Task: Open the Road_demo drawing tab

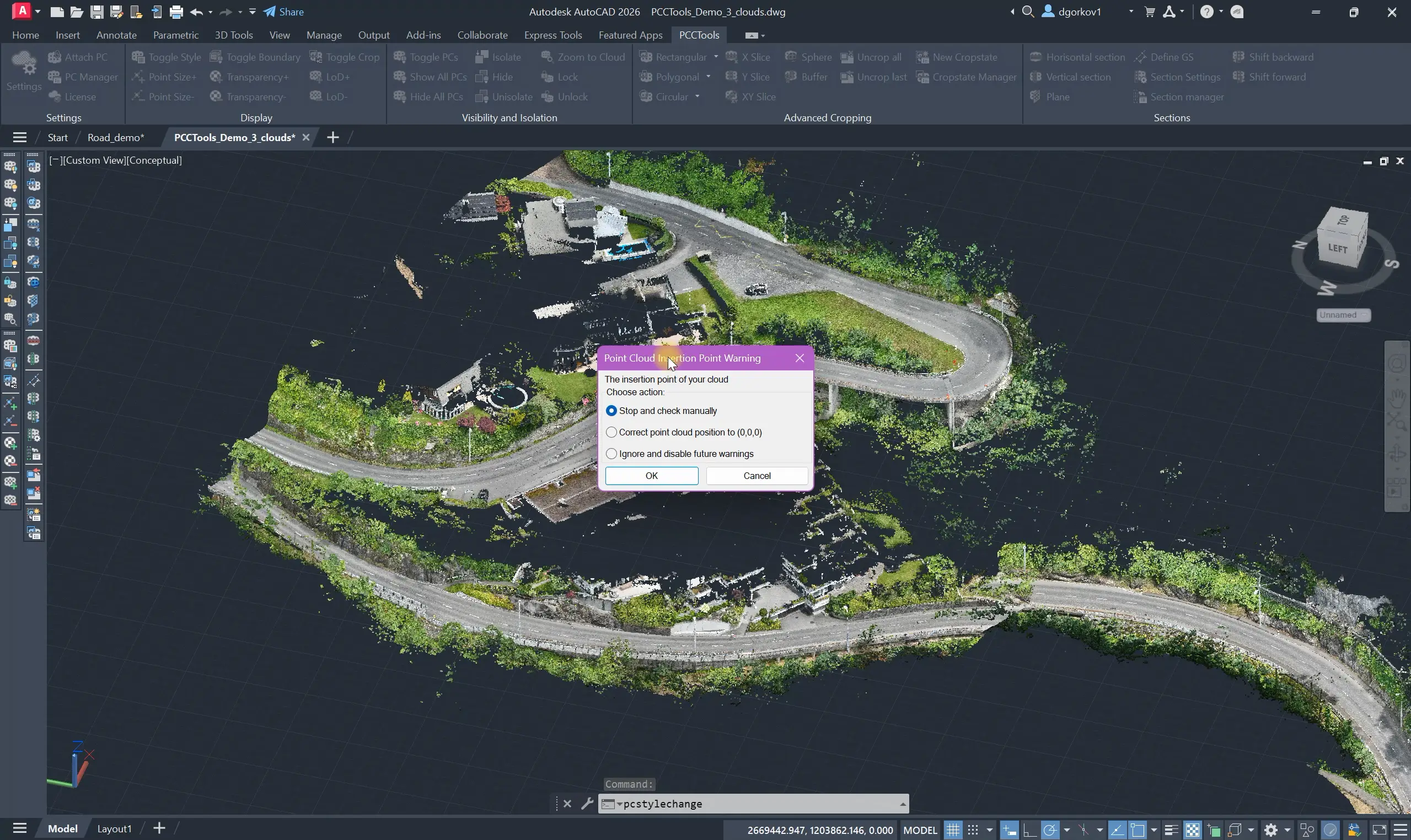Action: pos(115,138)
